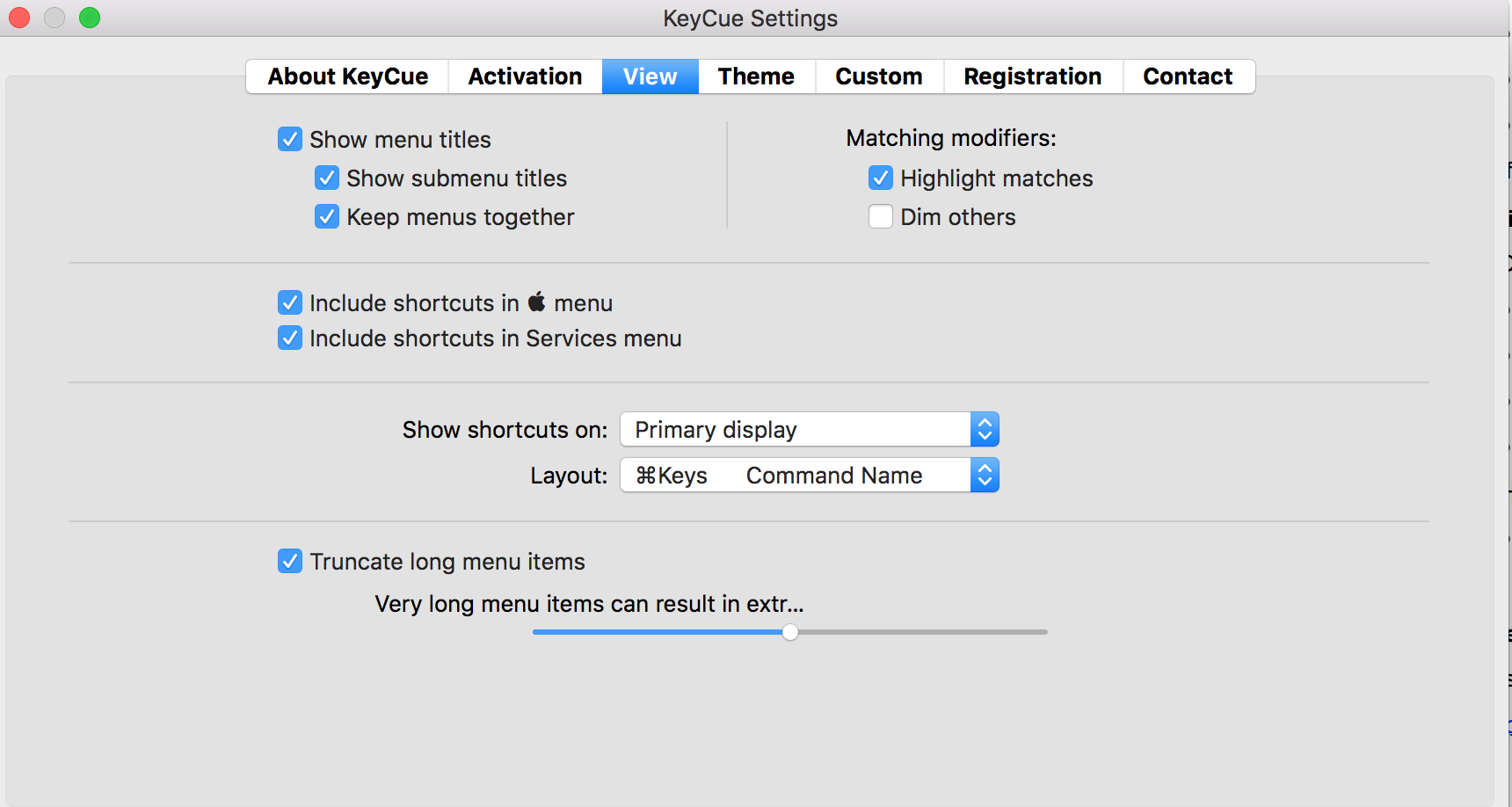This screenshot has width=1512, height=807.
Task: Open the Registration tab
Action: pyautogui.click(x=1033, y=76)
